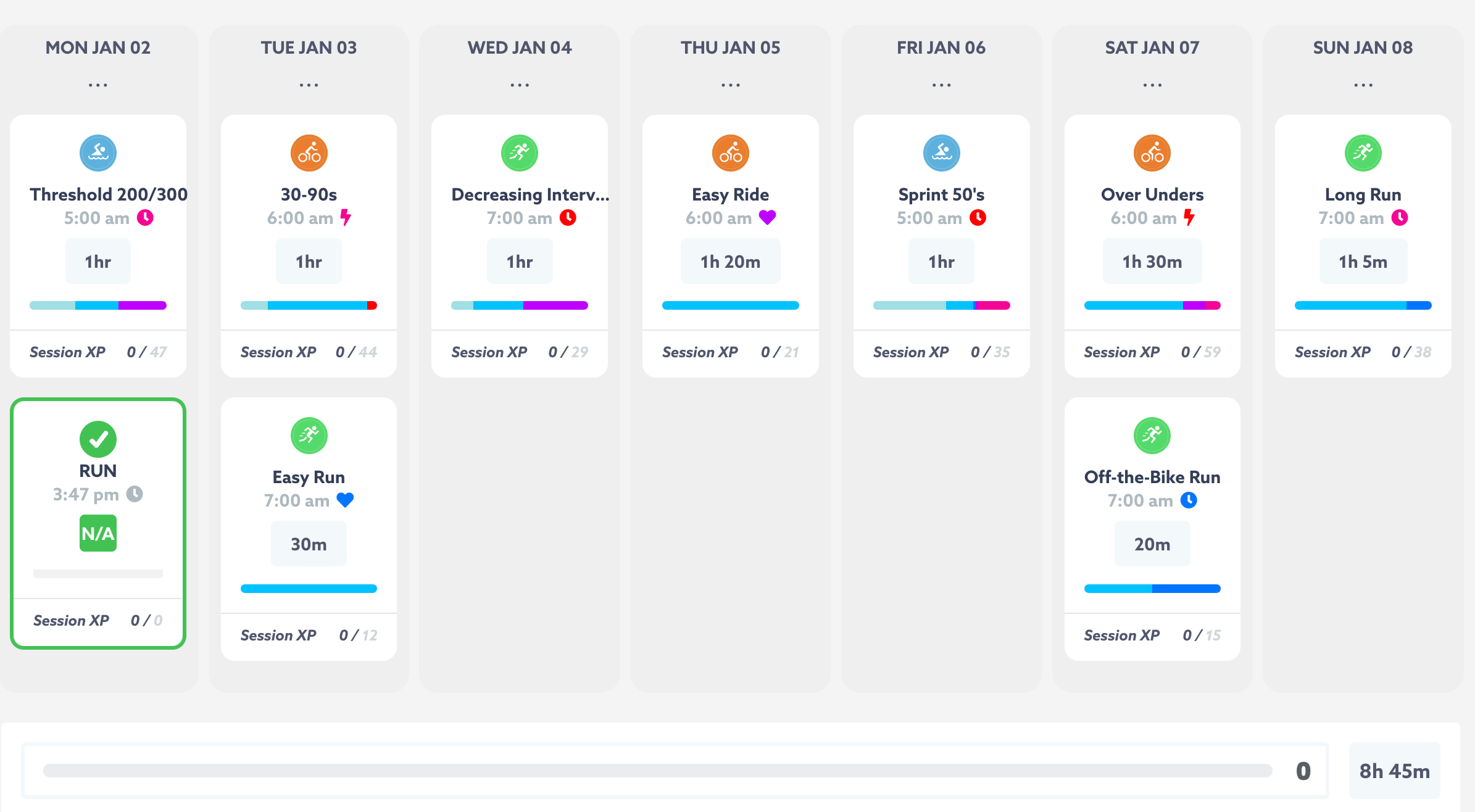Screen dimensions: 1475x812
Task: Click the swim icon on Sprint 50's
Action: (x=942, y=152)
